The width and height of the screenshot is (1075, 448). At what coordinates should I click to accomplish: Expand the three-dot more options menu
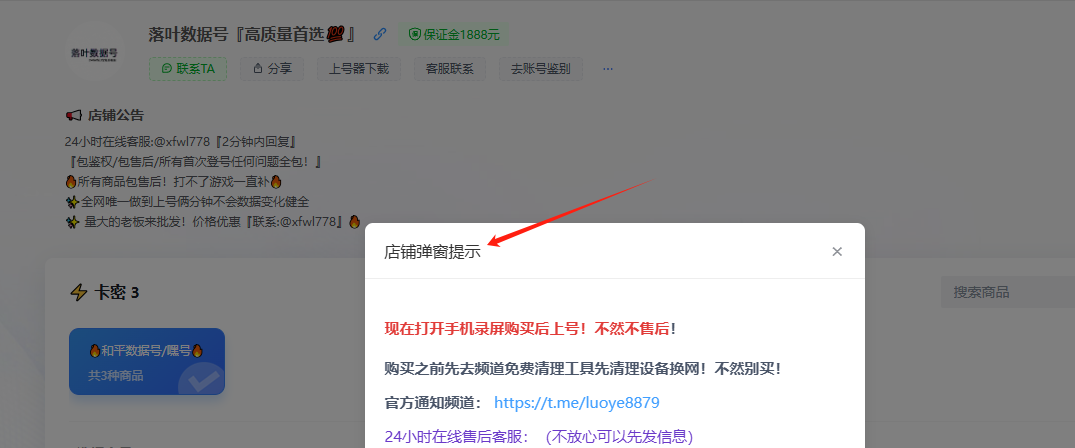607,69
